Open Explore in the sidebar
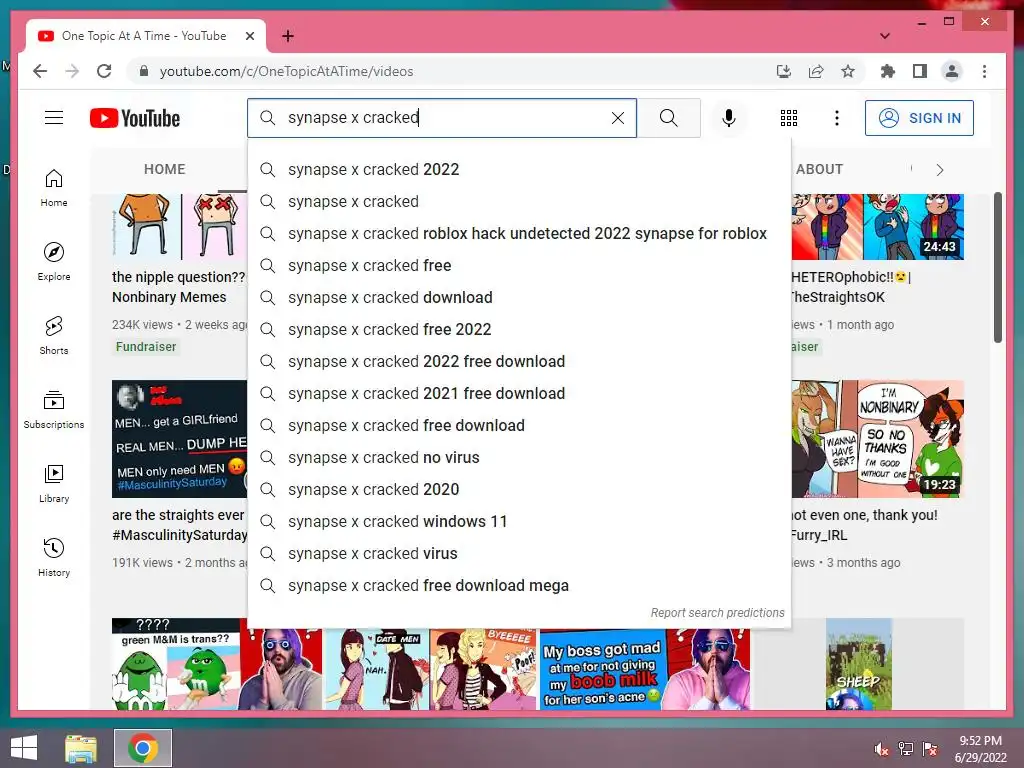Image resolution: width=1024 pixels, height=768 pixels. (54, 262)
